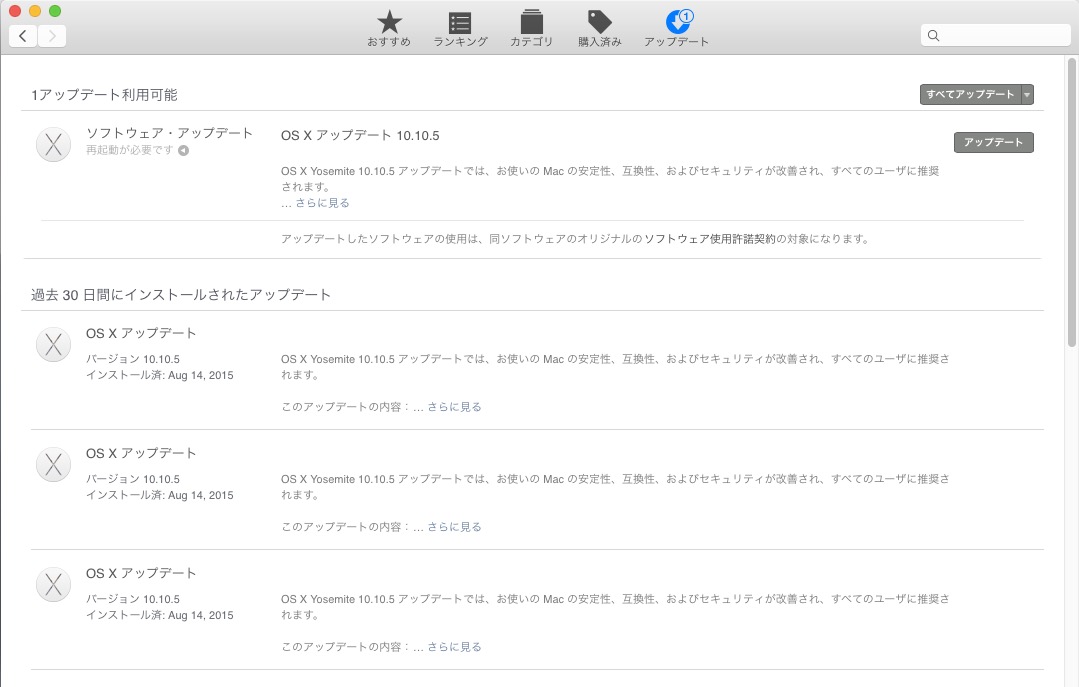The width and height of the screenshot is (1079, 687).
Task: Click the アップデート button for OS X 10.10.5
Action: click(x=993, y=142)
